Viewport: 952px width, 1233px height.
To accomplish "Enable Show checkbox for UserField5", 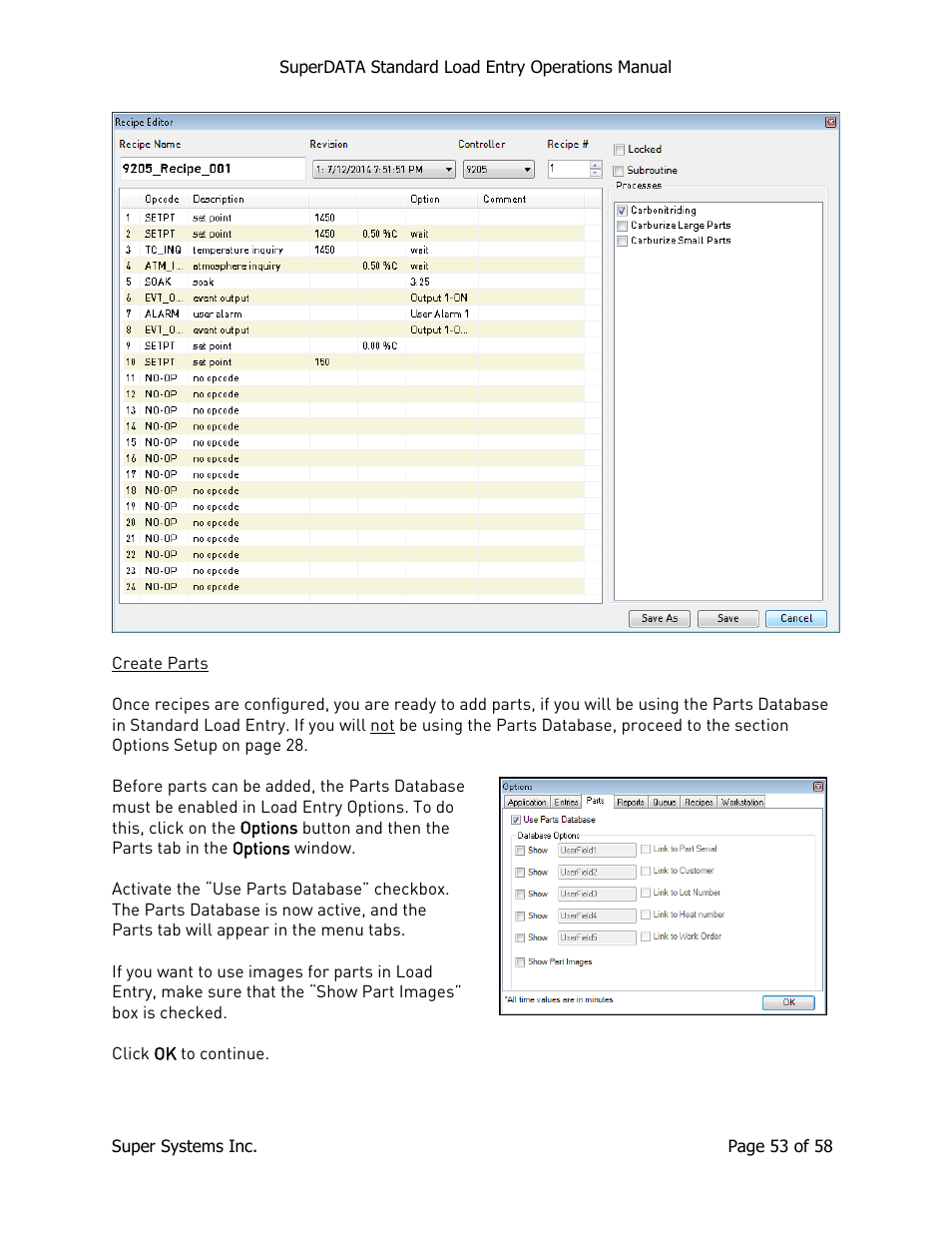I will click(520, 938).
